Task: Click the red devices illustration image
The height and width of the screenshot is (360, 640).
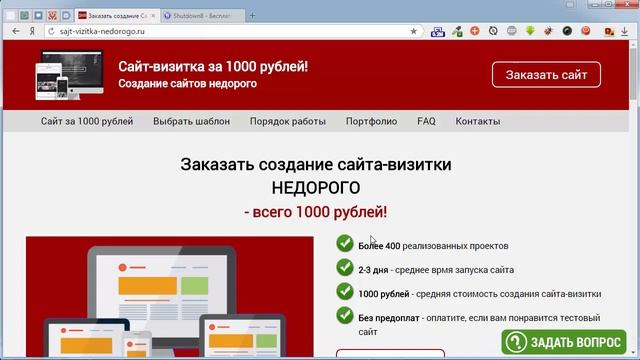Action: [170, 297]
